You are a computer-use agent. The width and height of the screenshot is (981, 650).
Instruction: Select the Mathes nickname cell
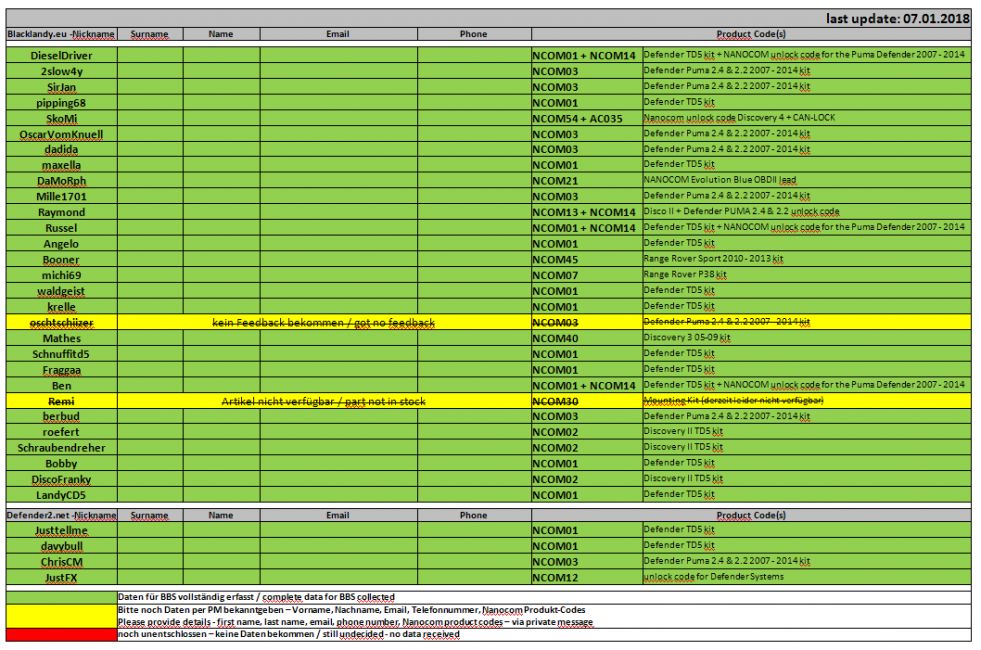(61, 338)
